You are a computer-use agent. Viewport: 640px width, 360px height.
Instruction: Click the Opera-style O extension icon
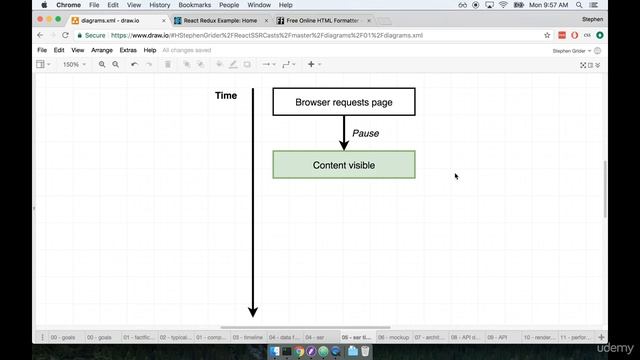coord(575,36)
